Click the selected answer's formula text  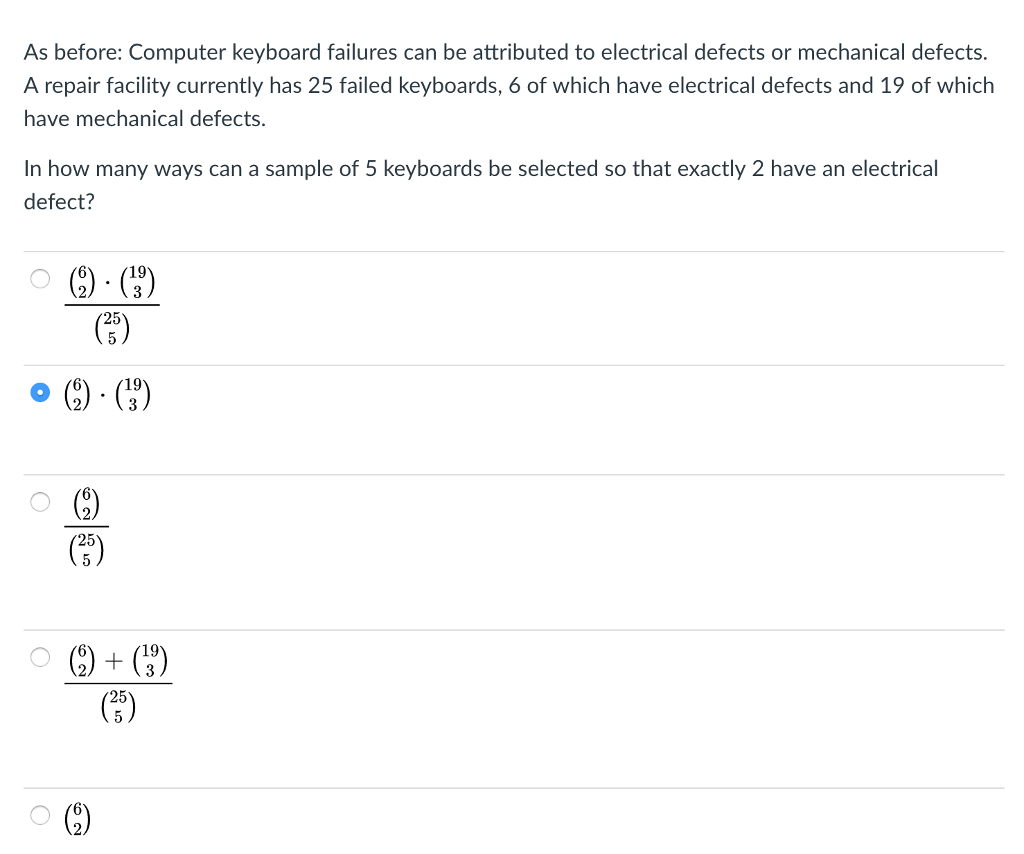pyautogui.click(x=110, y=393)
